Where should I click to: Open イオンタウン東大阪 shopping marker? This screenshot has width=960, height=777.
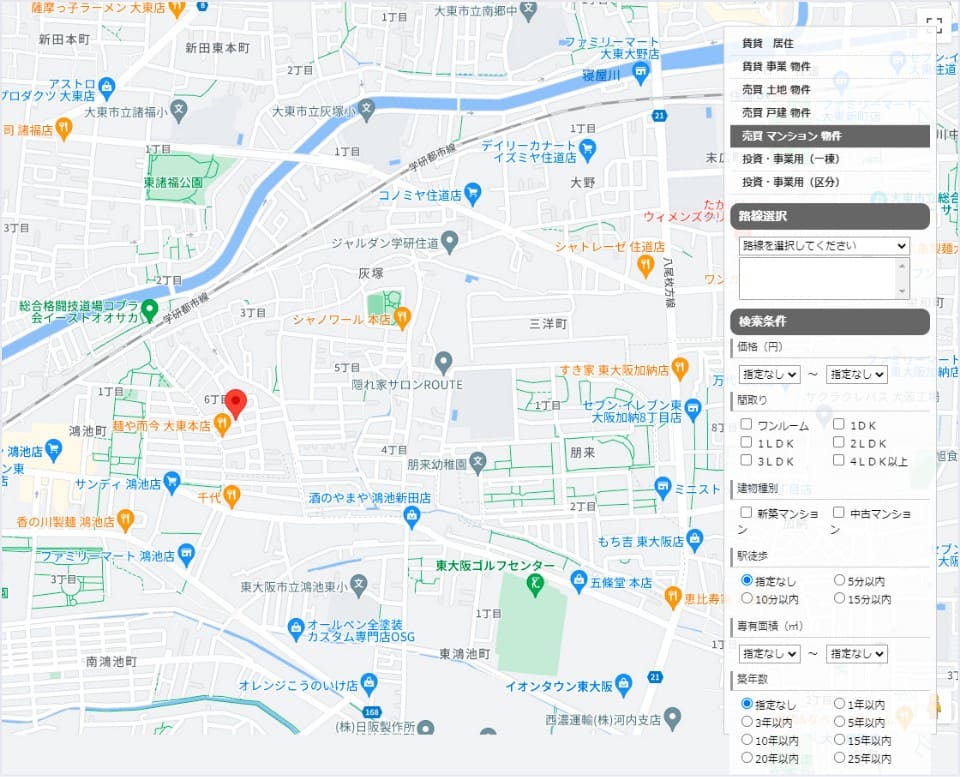point(623,685)
